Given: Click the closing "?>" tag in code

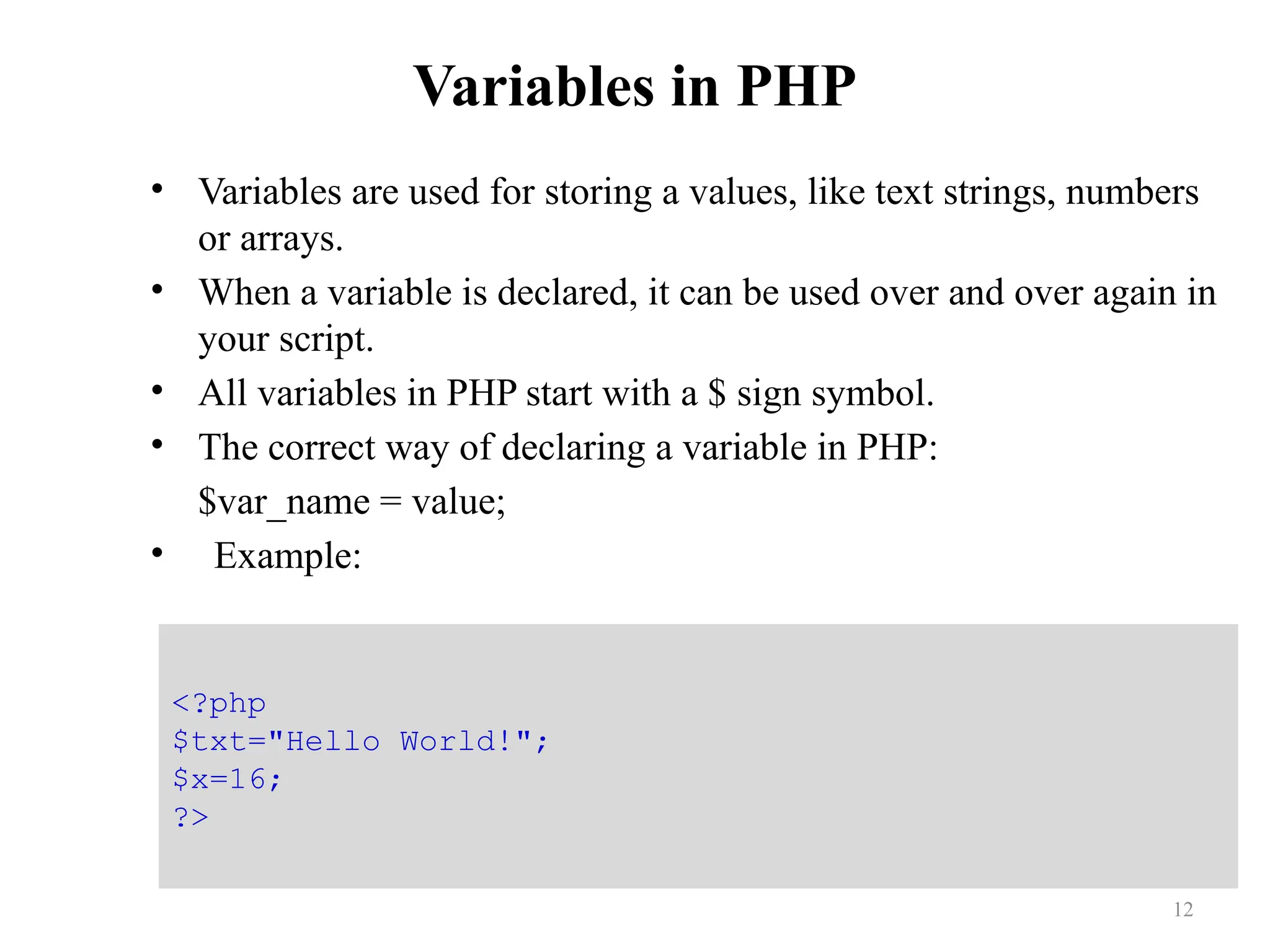Looking at the screenshot, I should coord(191,818).
